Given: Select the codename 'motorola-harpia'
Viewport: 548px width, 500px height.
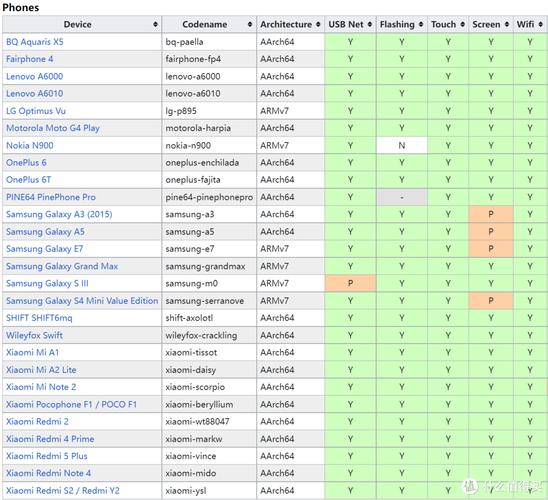Looking at the screenshot, I should point(198,128).
